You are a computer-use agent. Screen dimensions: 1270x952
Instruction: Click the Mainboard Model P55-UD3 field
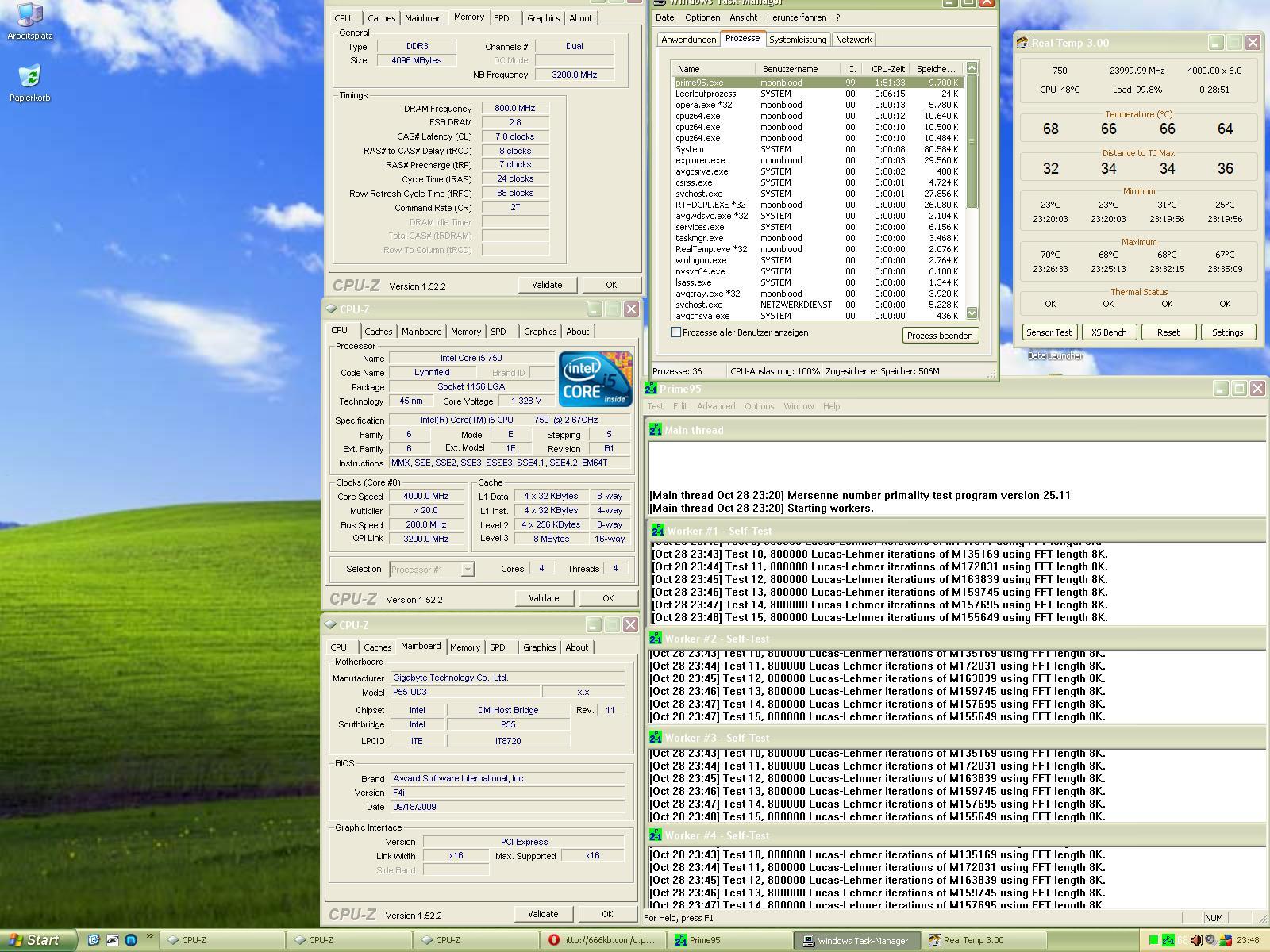(465, 692)
